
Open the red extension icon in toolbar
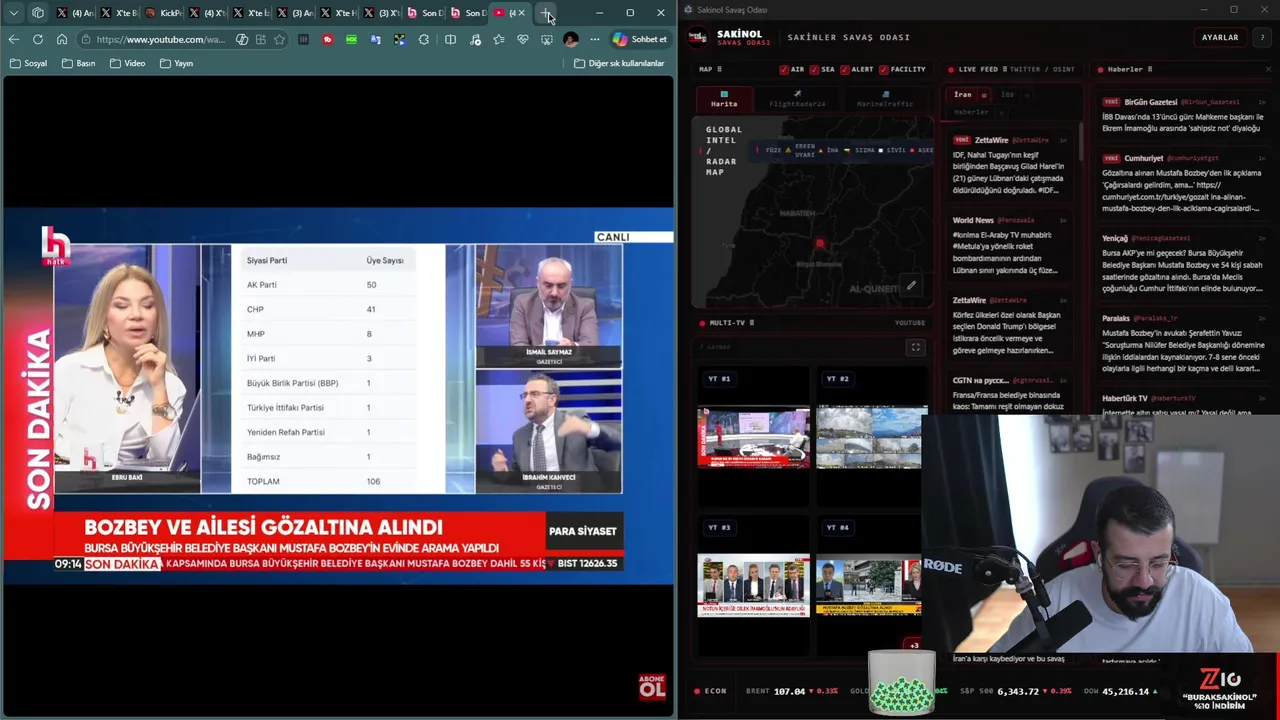(x=327, y=39)
